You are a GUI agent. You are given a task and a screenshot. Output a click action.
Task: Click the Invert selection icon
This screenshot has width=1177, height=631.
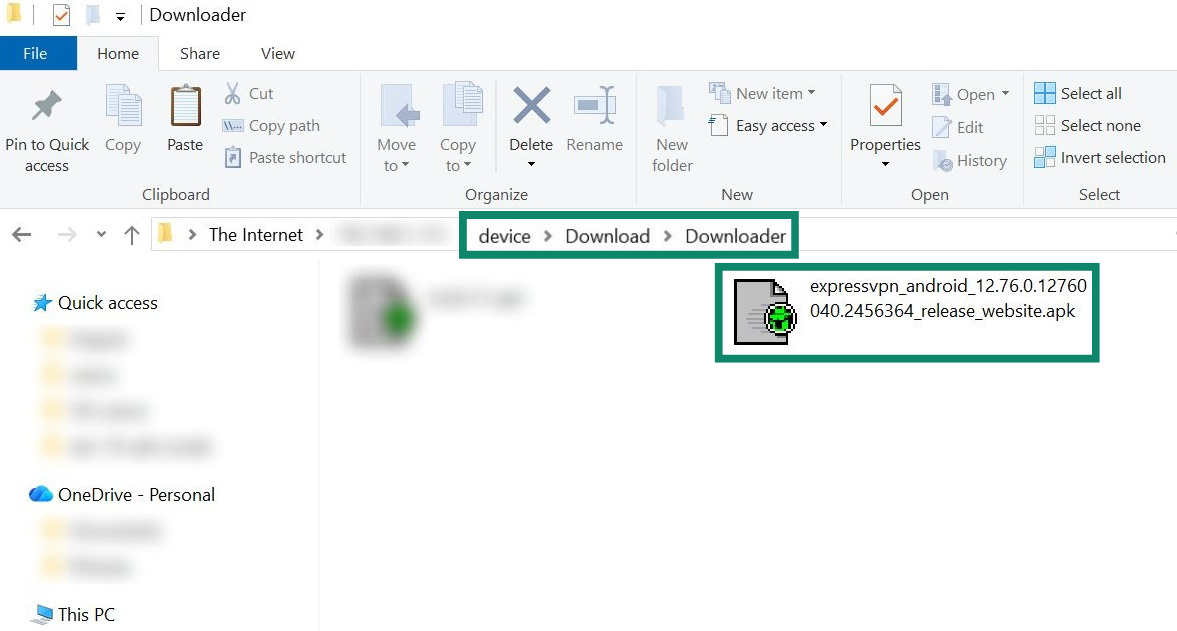1044,158
